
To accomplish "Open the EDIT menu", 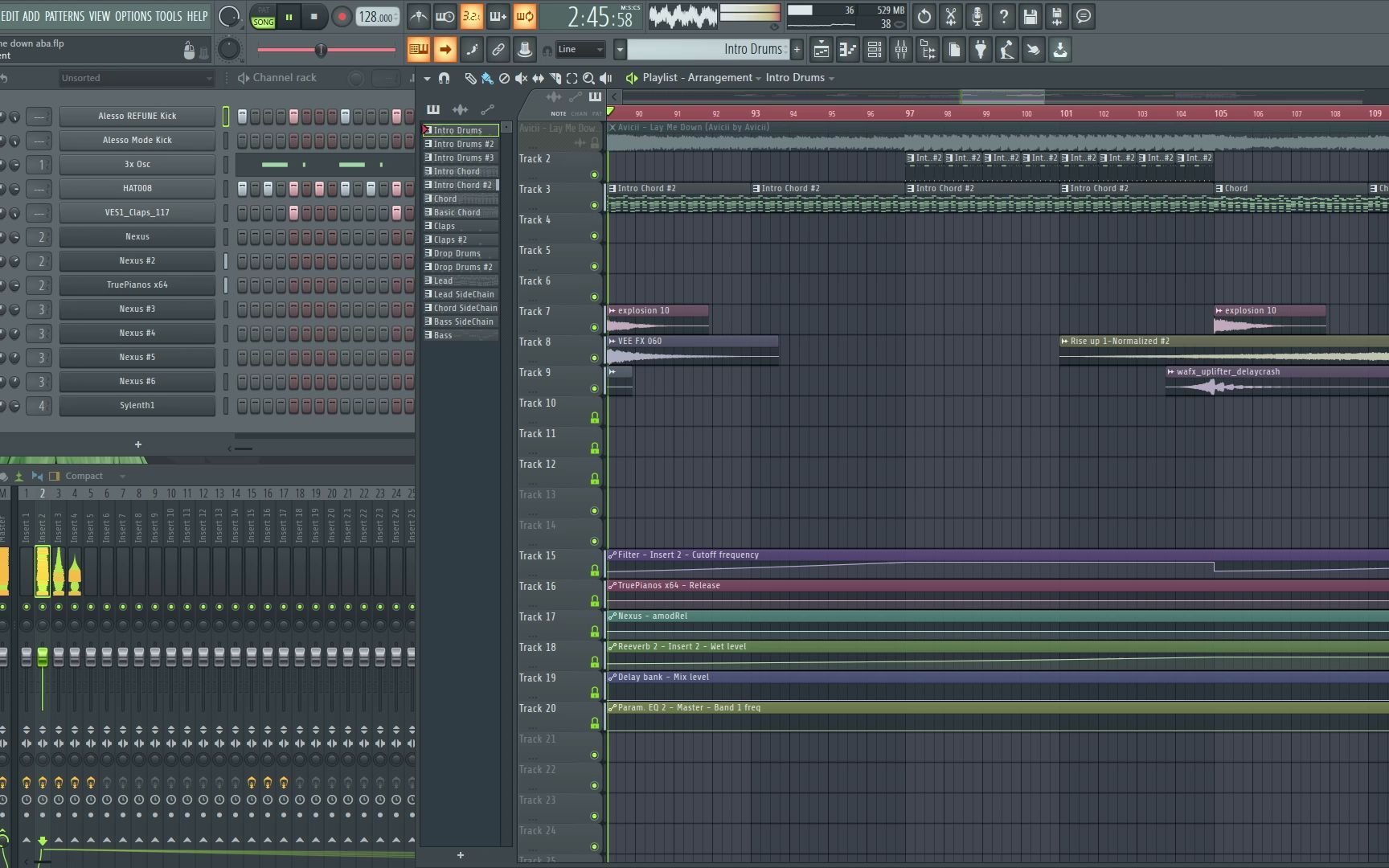I will (x=10, y=16).
